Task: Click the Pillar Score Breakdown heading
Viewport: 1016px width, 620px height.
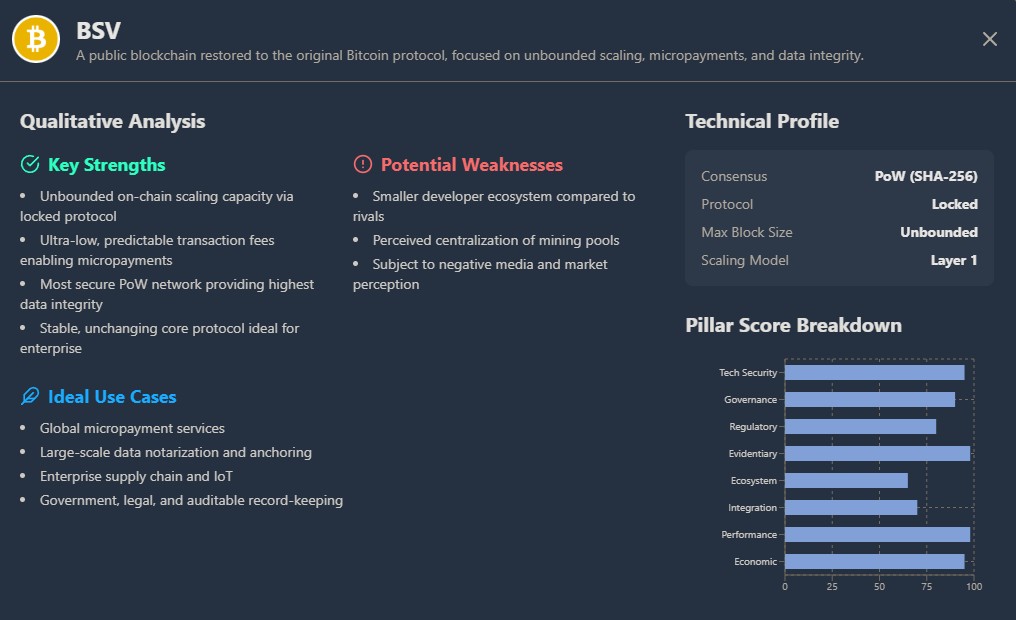Action: point(793,326)
